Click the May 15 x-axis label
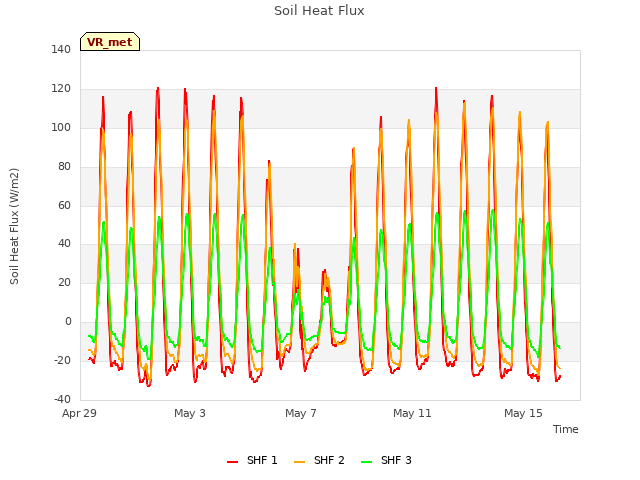This screenshot has height=480, width=640. tap(523, 413)
